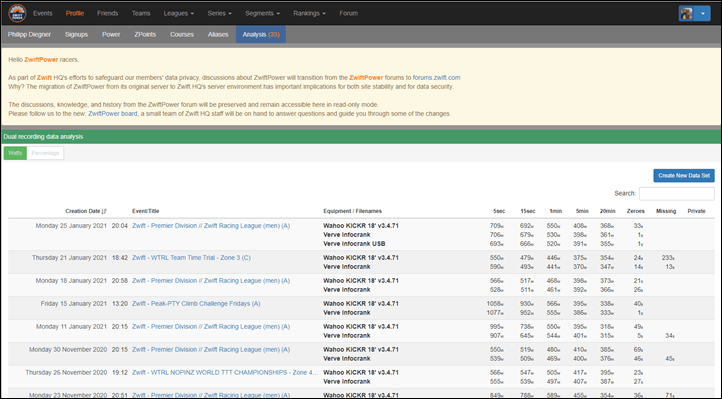722x399 pixels.
Task: Open the 30 November 2020 Premier Division event
Action: point(211,350)
